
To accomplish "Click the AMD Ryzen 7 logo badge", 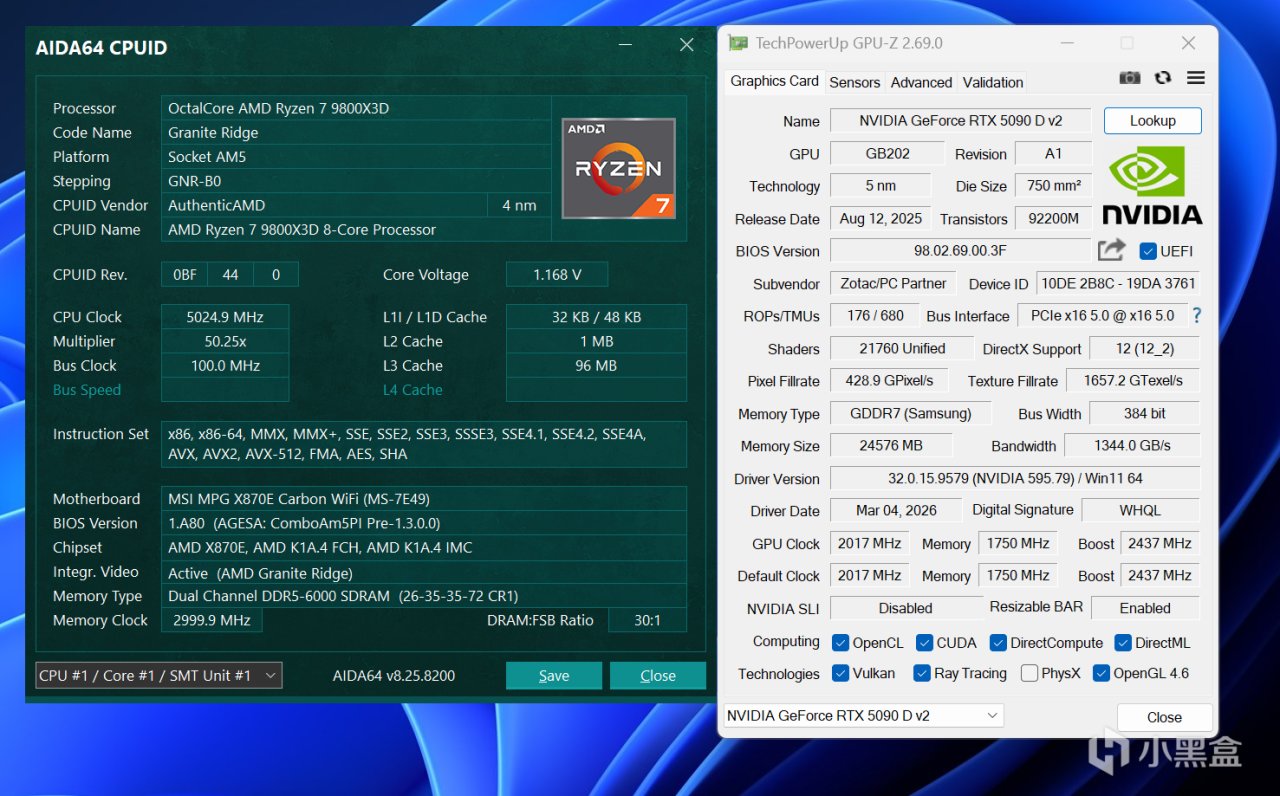I will [x=618, y=168].
